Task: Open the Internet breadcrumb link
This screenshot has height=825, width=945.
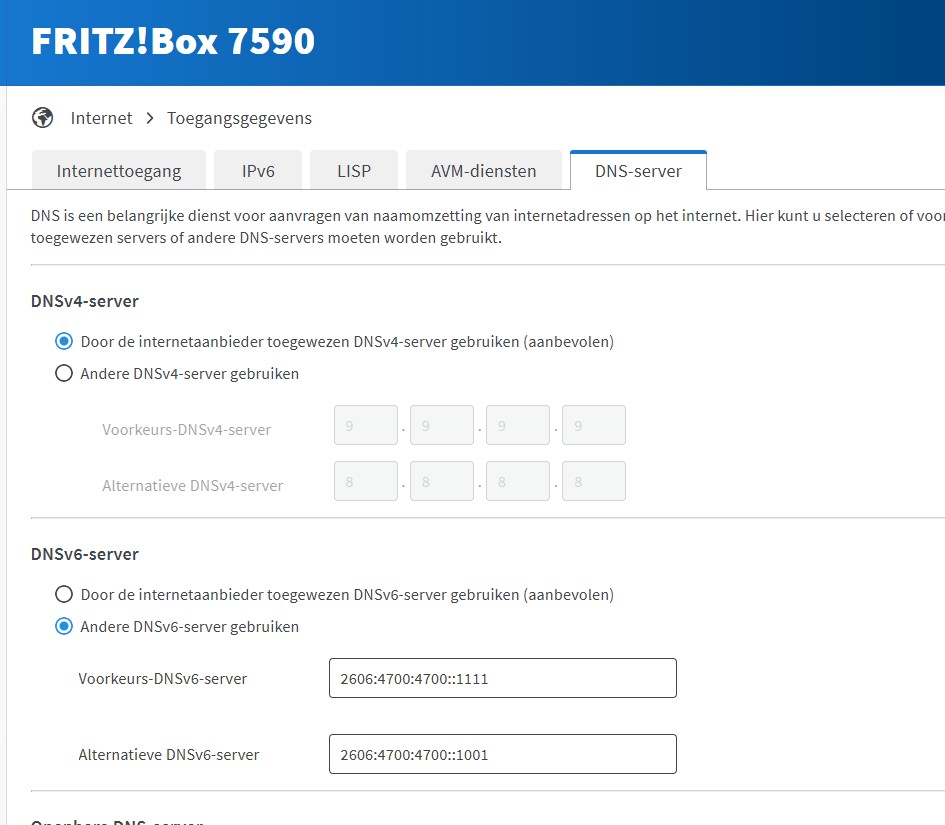Action: coord(101,118)
